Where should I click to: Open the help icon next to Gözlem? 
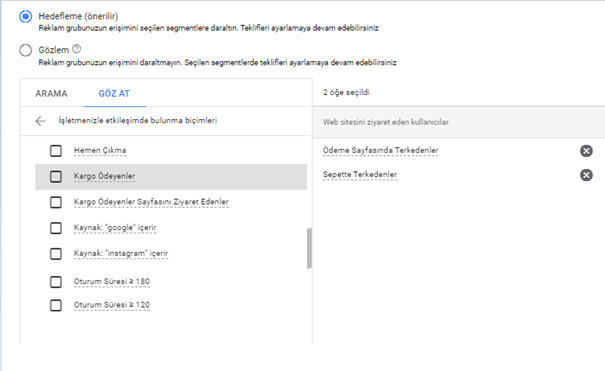point(76,49)
